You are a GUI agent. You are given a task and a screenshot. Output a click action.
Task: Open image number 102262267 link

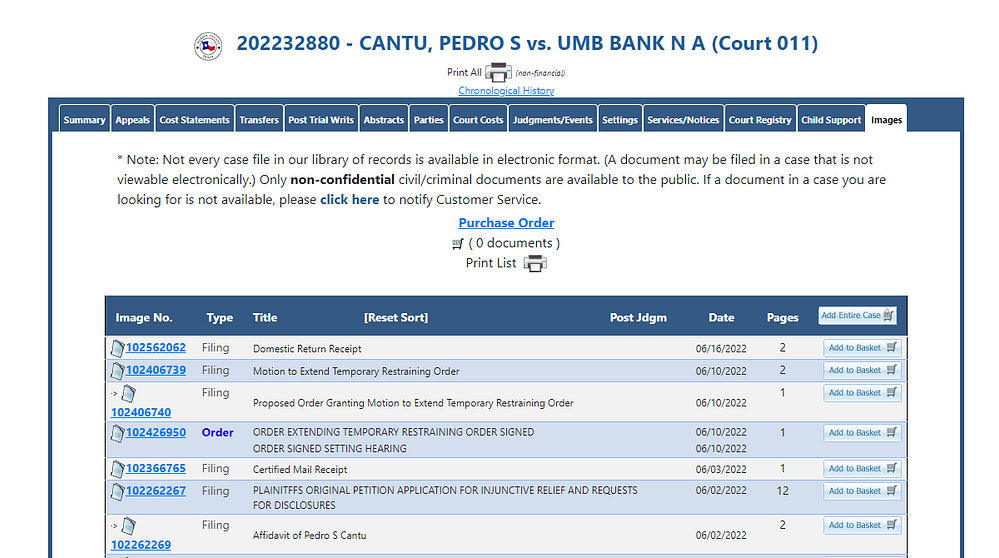click(x=155, y=491)
